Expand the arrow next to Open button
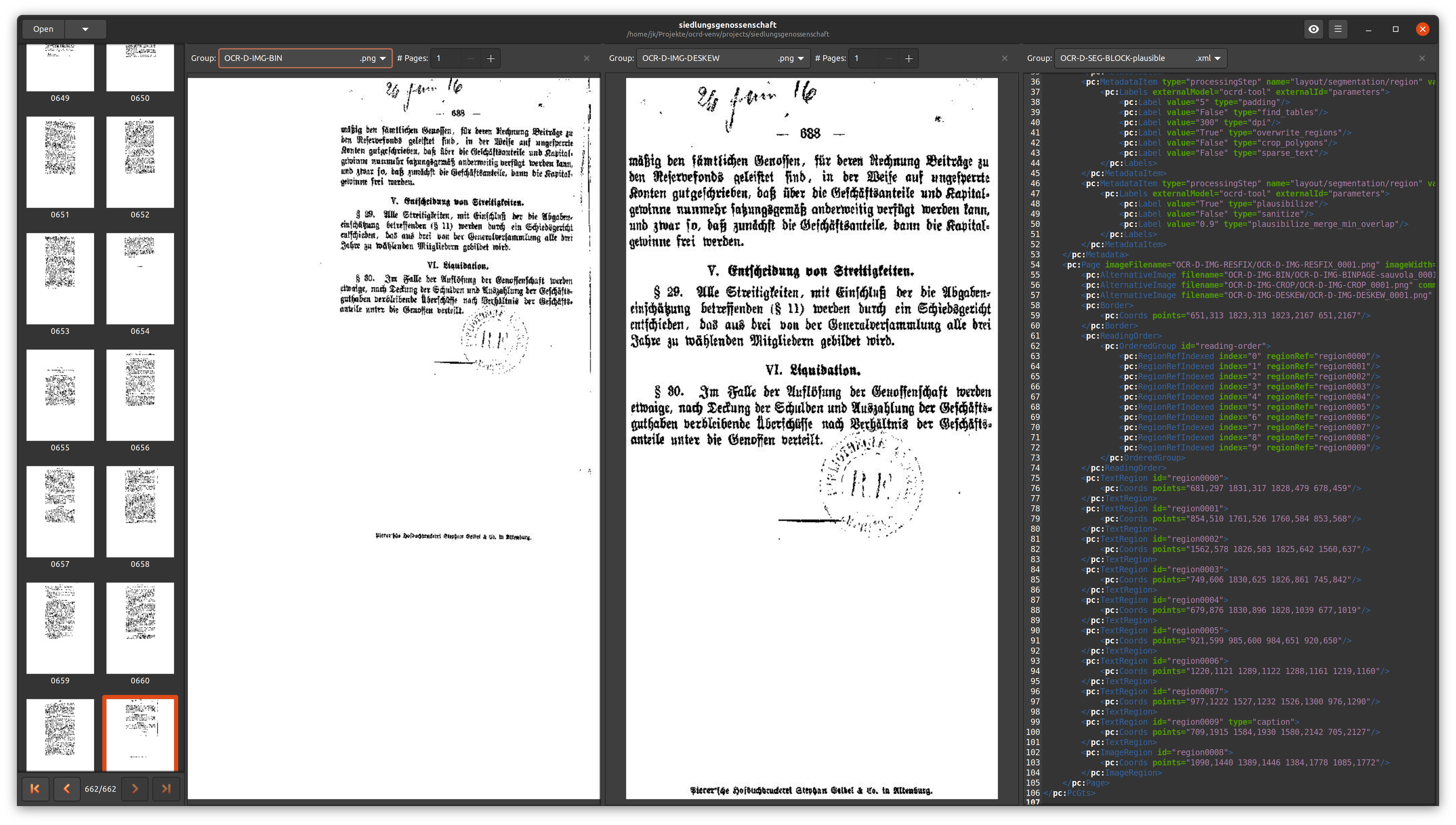The height and width of the screenshot is (825, 1456). click(85, 29)
